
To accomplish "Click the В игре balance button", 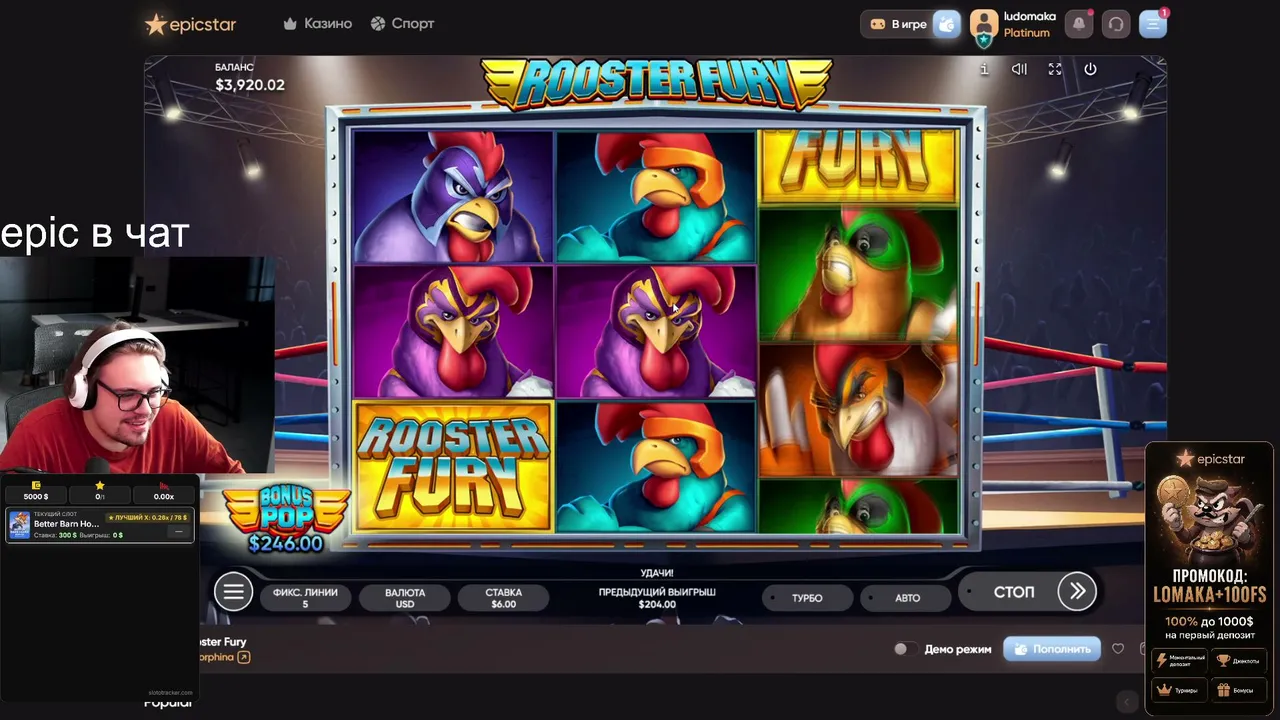I will click(x=898, y=24).
